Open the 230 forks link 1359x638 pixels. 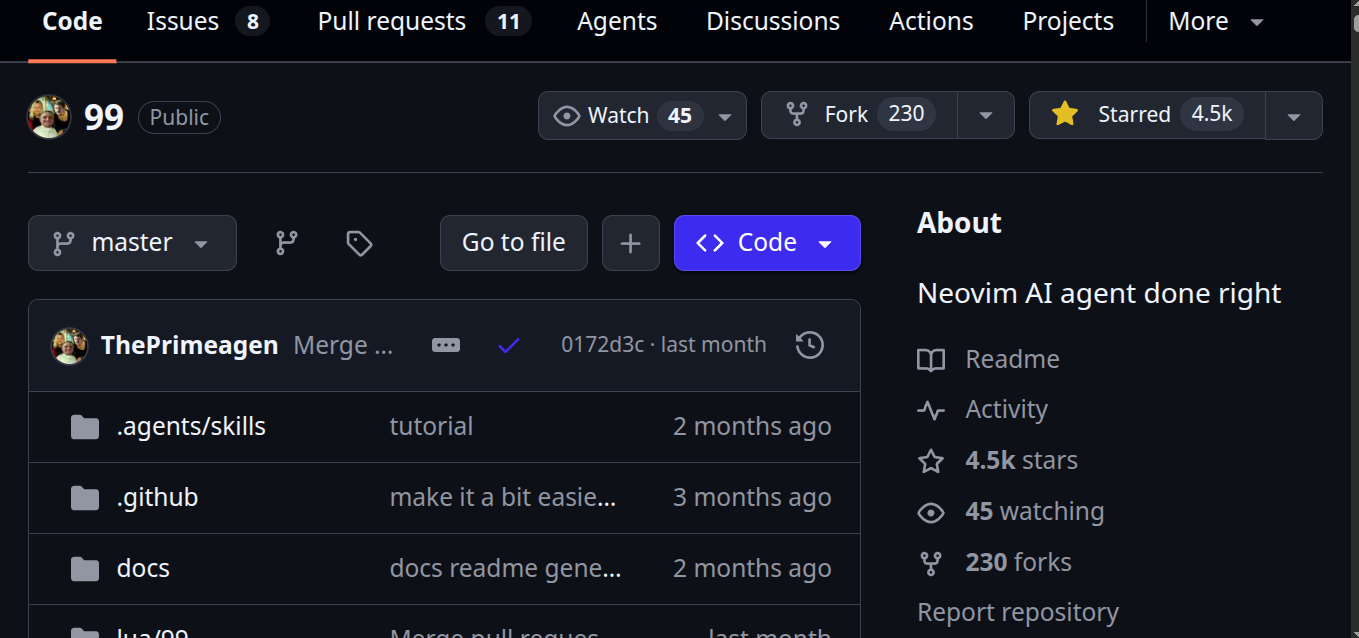[x=1018, y=563]
